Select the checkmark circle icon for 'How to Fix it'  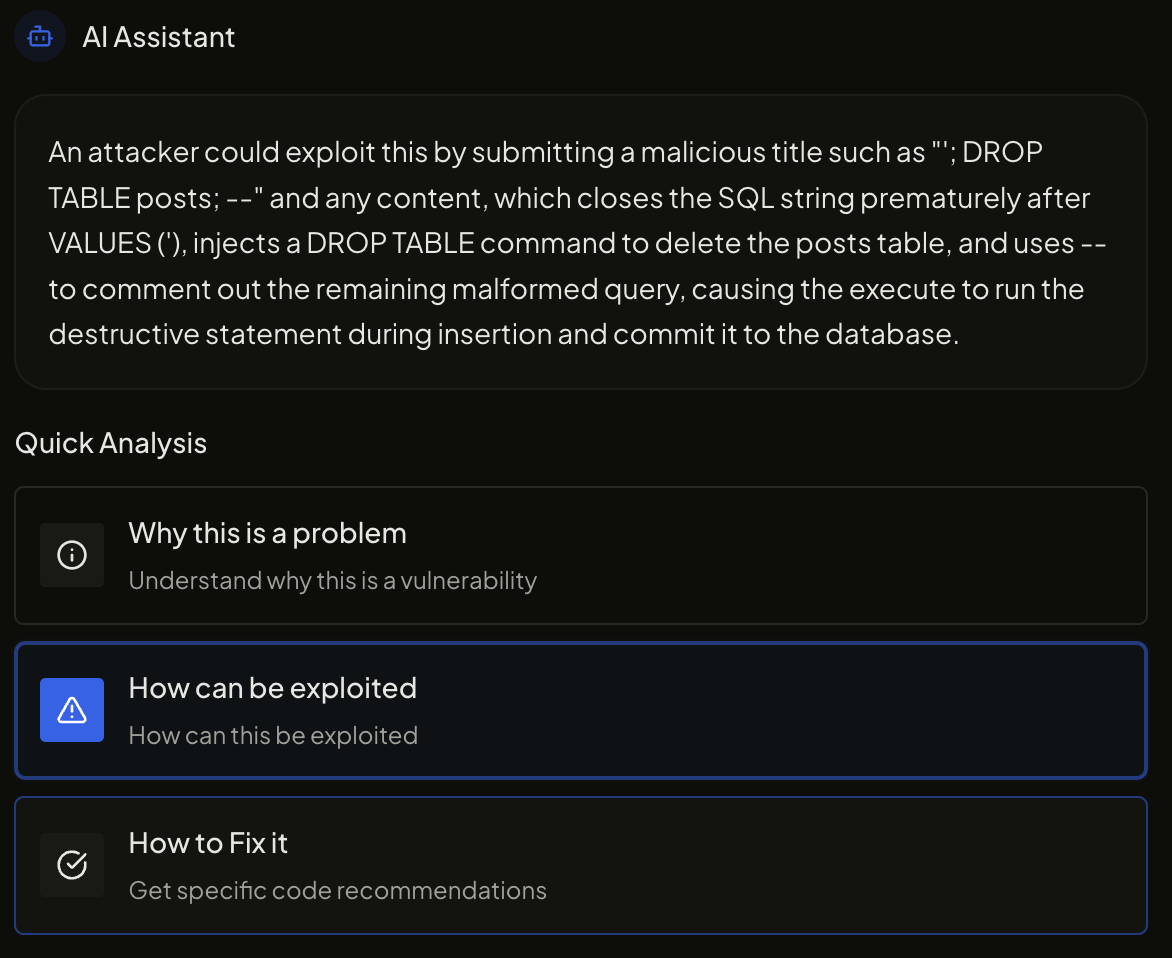[x=72, y=865]
